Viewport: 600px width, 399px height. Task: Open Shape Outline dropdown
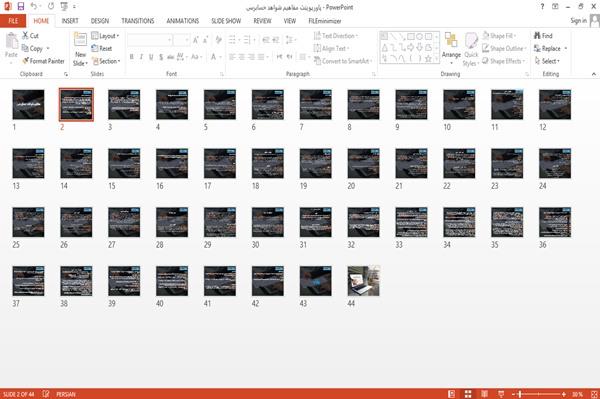coord(504,48)
